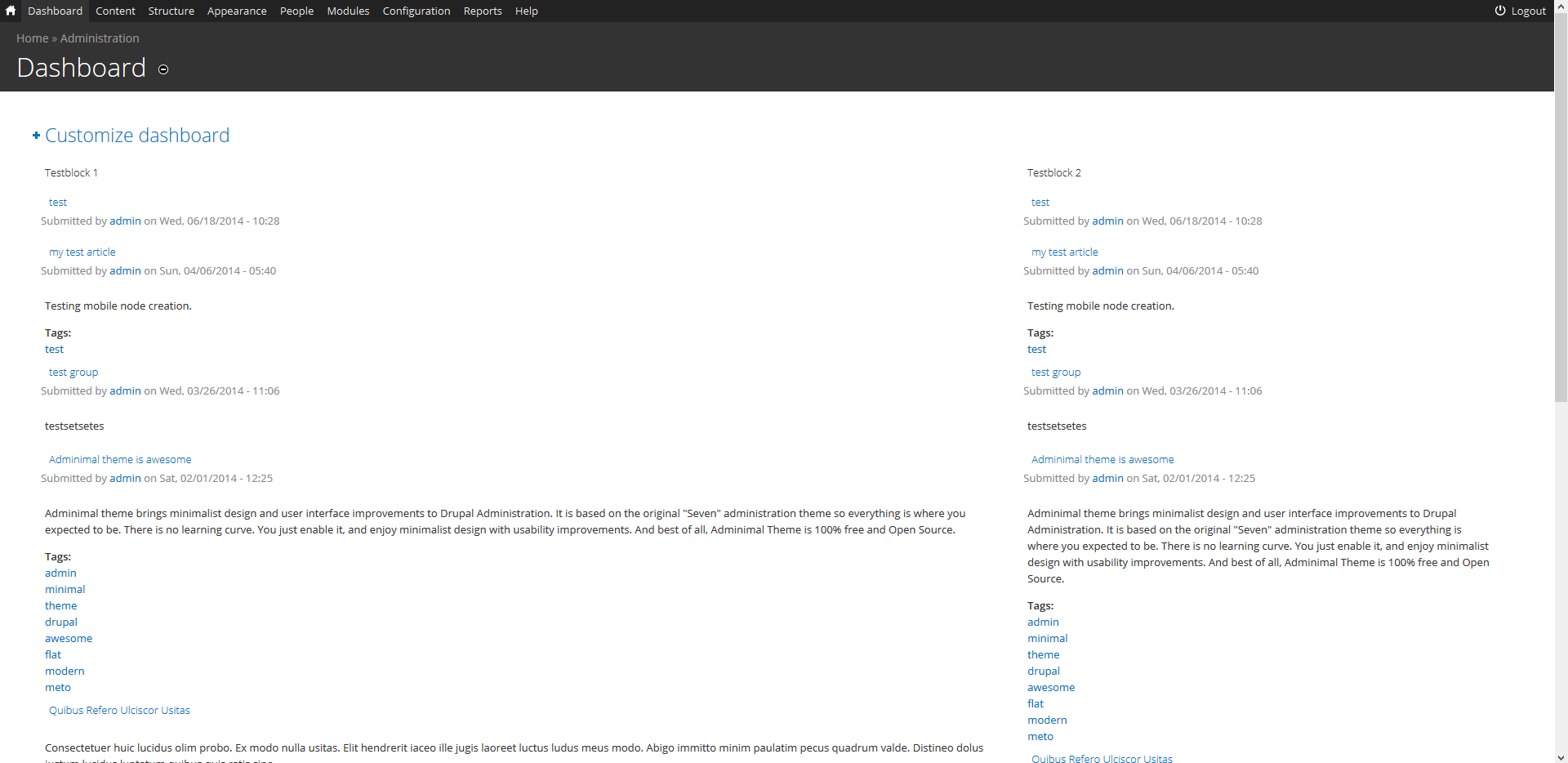Screen dimensions: 1568x763
Task: Click the 'Adminimal theme is awesome' link in Testblock 2
Action: (x=1102, y=459)
